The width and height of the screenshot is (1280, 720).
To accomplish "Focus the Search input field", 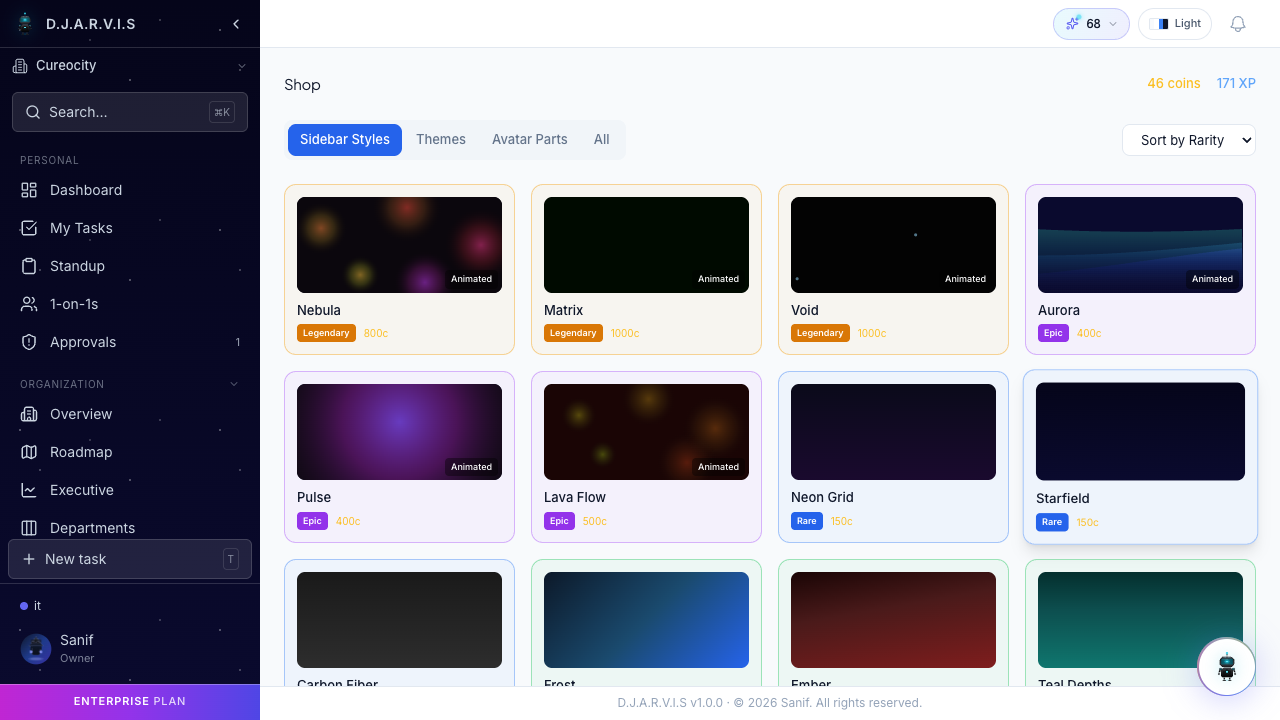I will point(130,112).
